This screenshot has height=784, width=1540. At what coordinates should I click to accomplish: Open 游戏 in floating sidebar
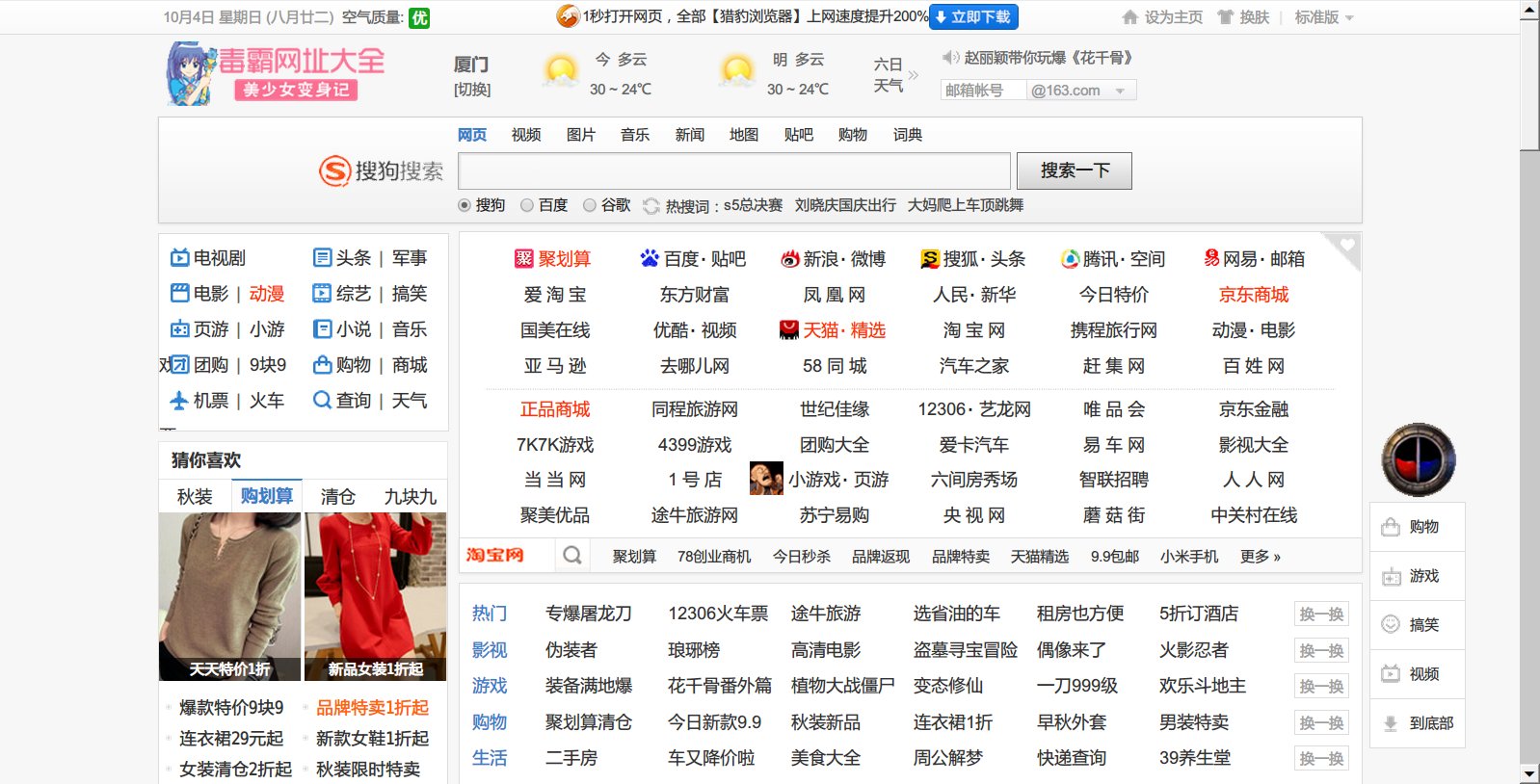(1418, 576)
